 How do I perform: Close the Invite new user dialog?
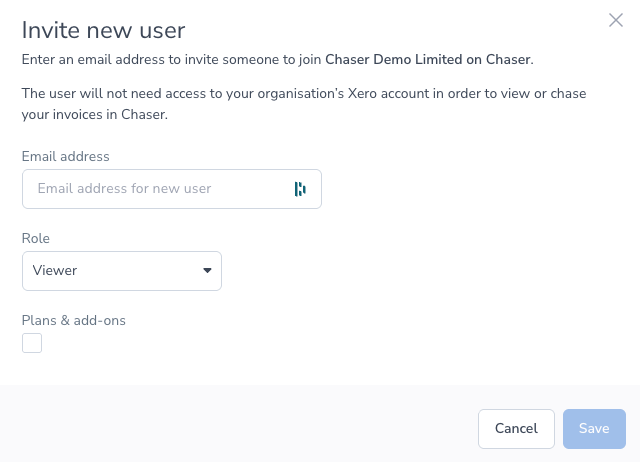(616, 20)
